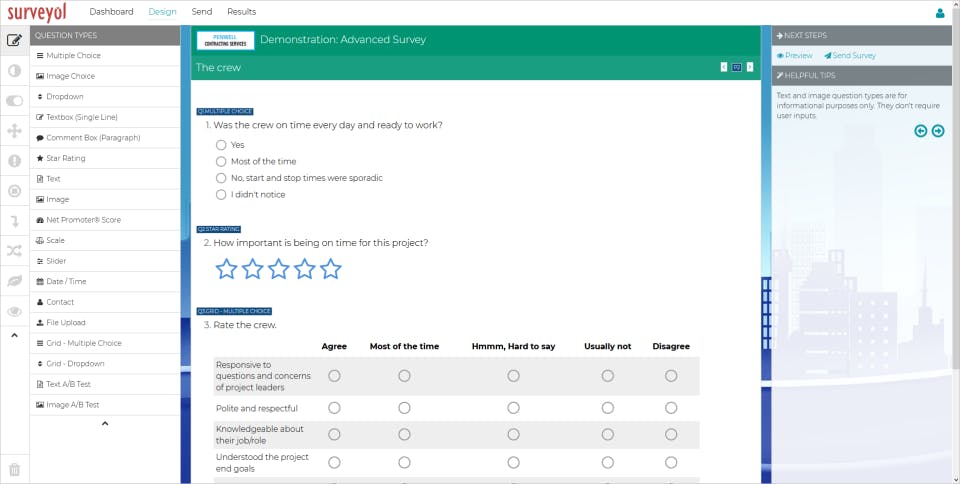This screenshot has width=960, height=484.
Task: Add a Date / Time question type
Action: [x=105, y=281]
